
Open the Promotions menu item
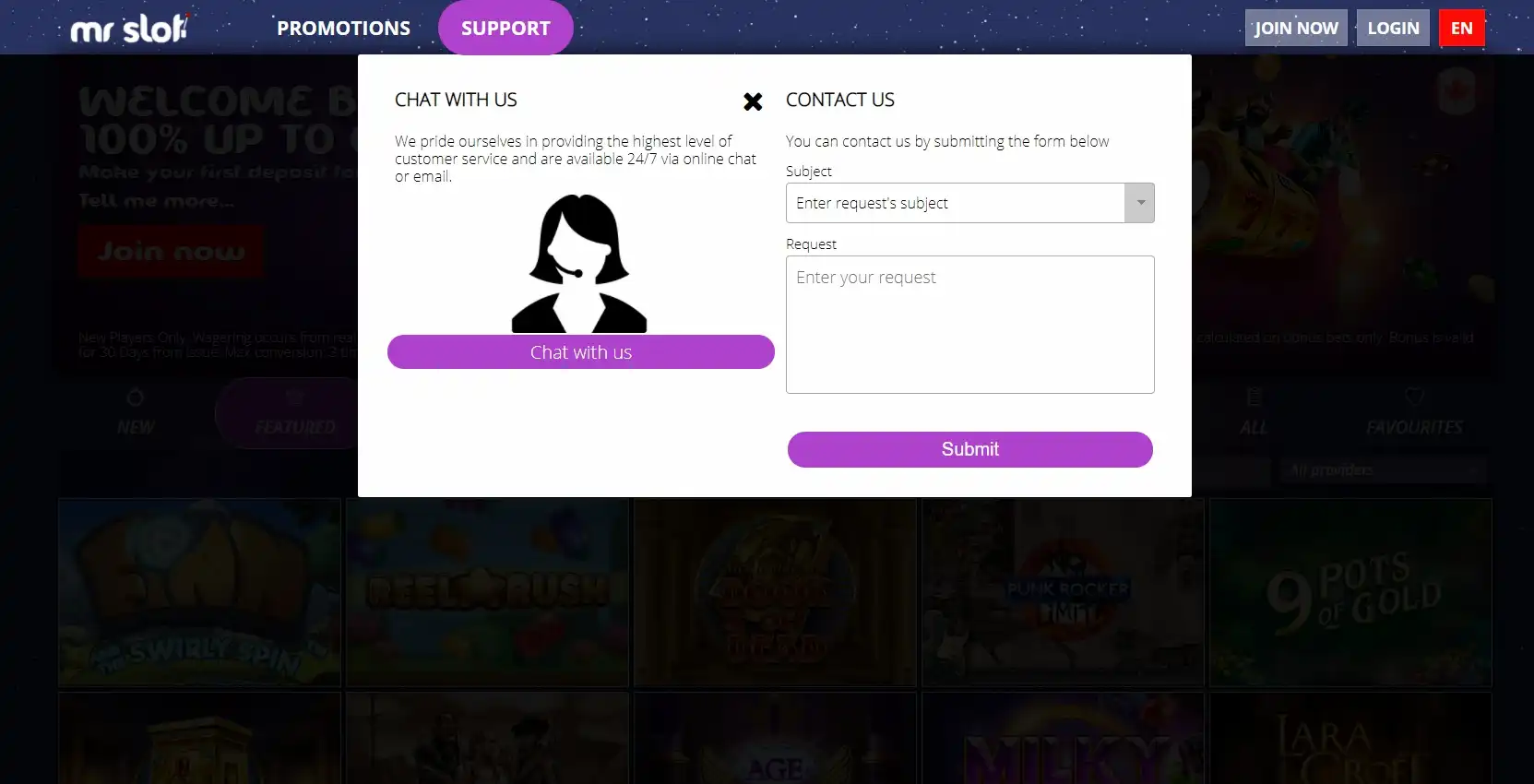click(344, 28)
